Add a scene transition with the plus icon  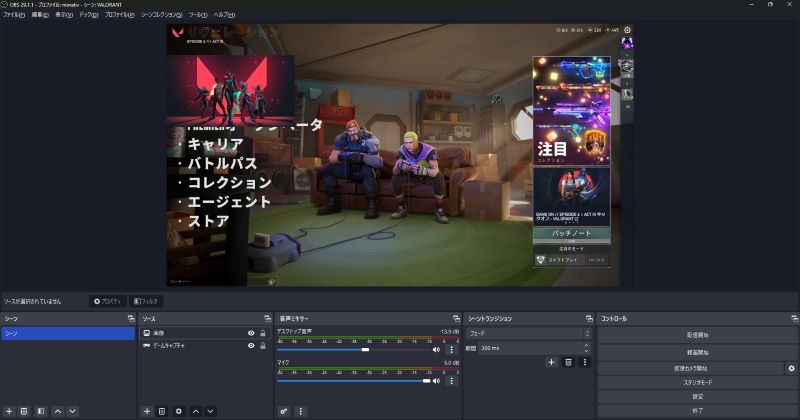click(552, 362)
